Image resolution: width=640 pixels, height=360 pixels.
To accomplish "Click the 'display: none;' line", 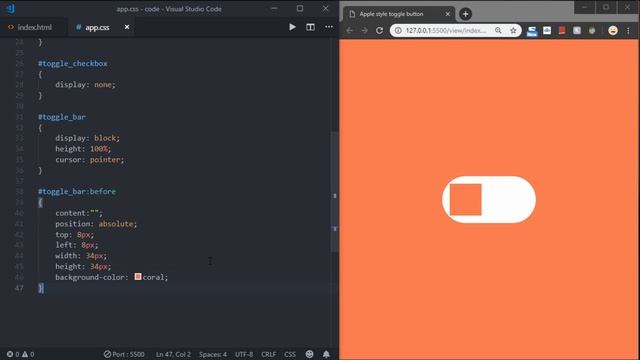I will coord(85,85).
